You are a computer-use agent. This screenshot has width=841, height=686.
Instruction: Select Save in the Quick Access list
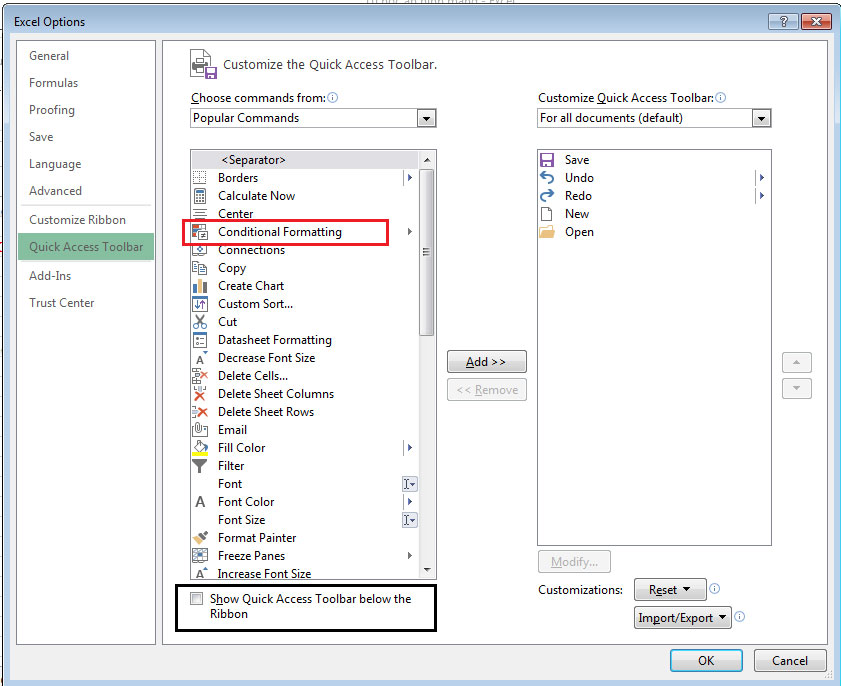576,159
